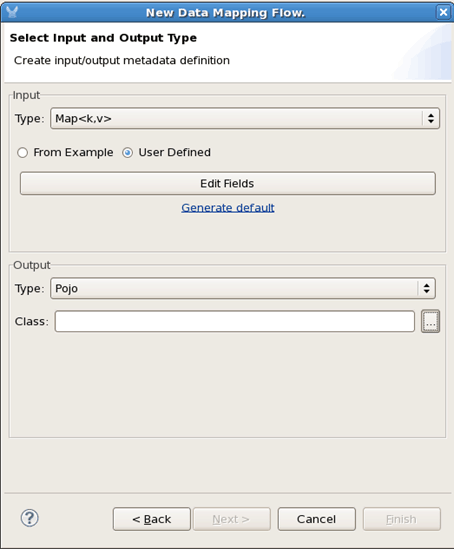
Task: Click the Edit Fields button
Action: click(228, 183)
